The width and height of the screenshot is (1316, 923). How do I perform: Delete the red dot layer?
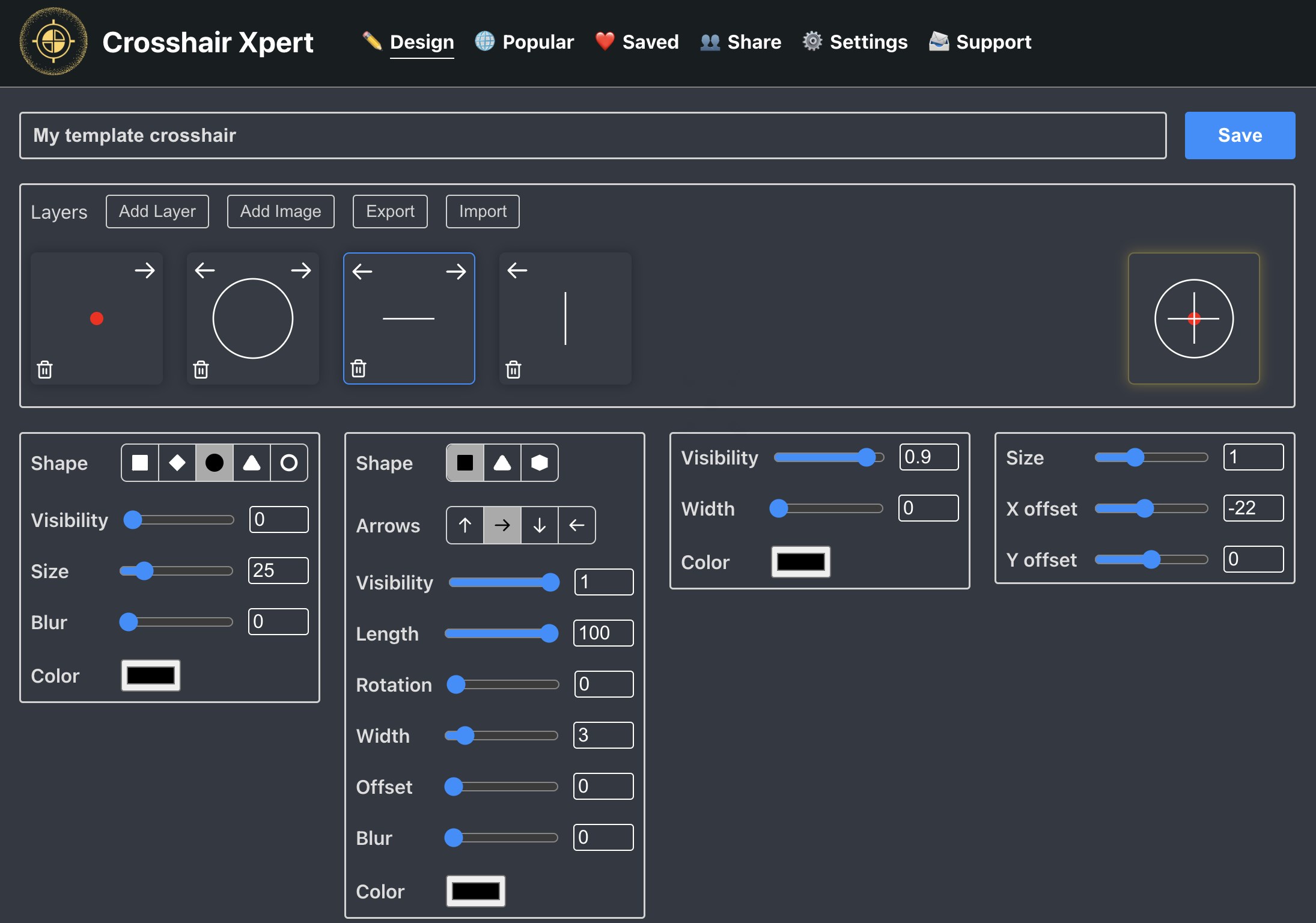tap(45, 369)
